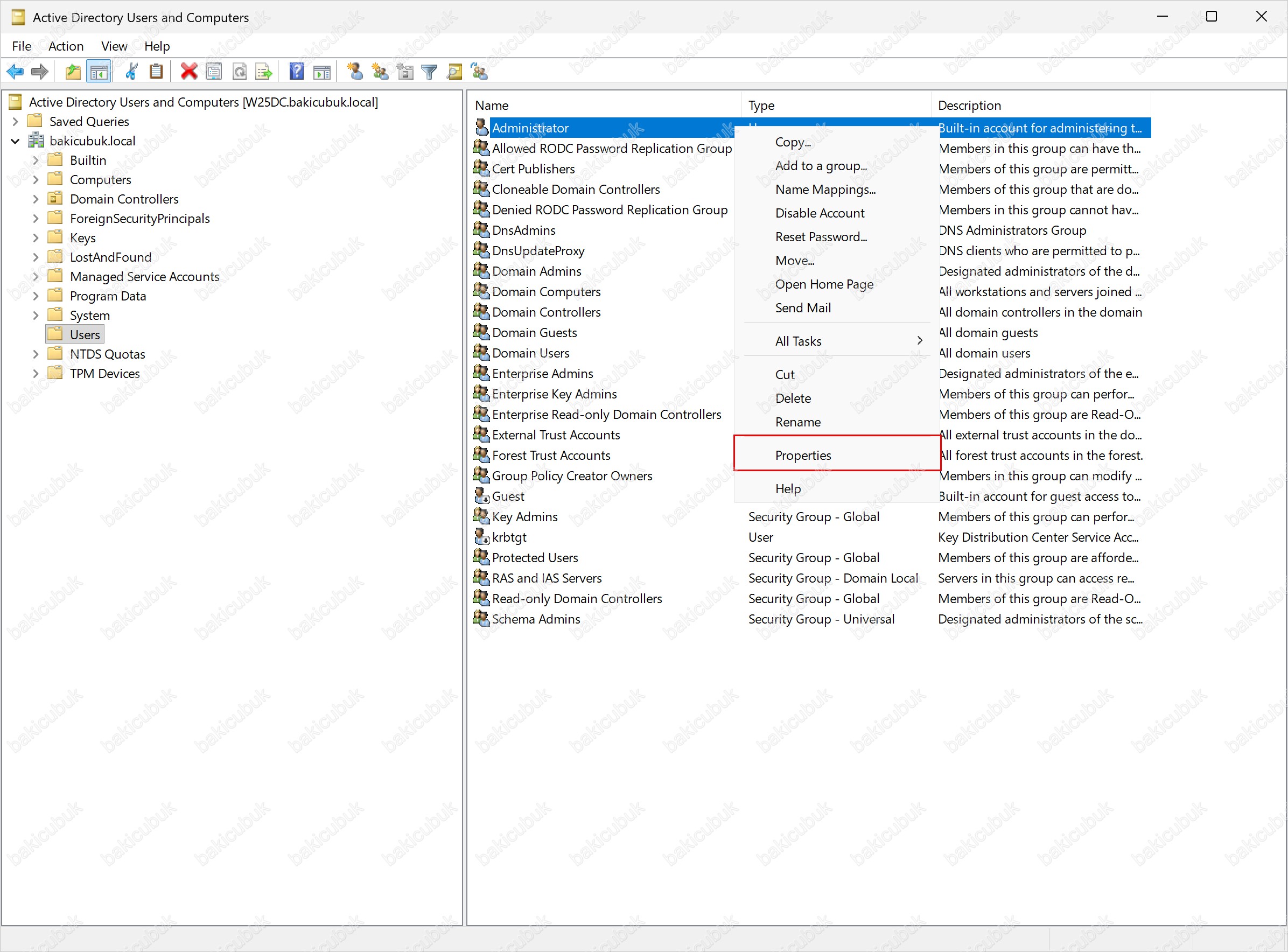The width and height of the screenshot is (1288, 952).
Task: Select Send Mail in the context menu
Action: tap(837, 307)
